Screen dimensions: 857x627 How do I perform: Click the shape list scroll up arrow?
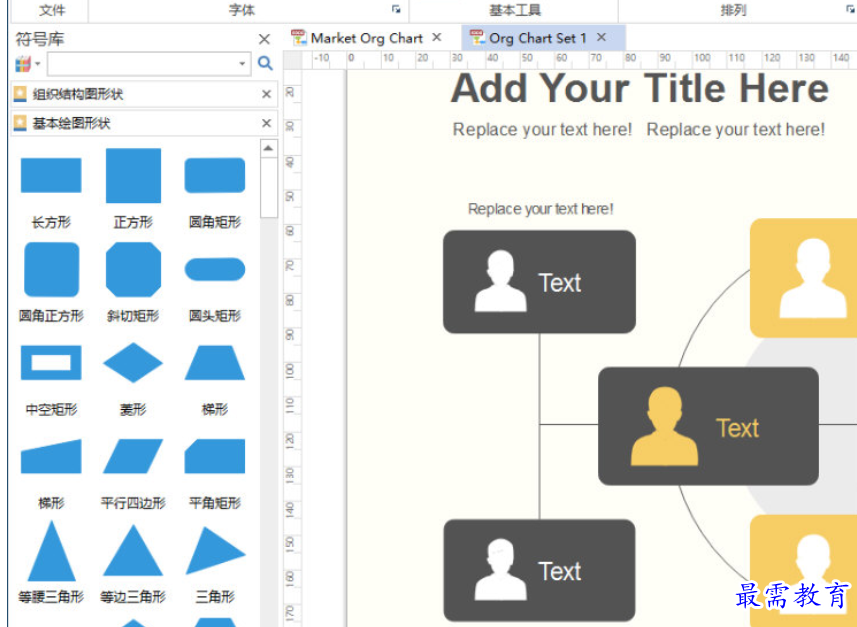[x=268, y=148]
